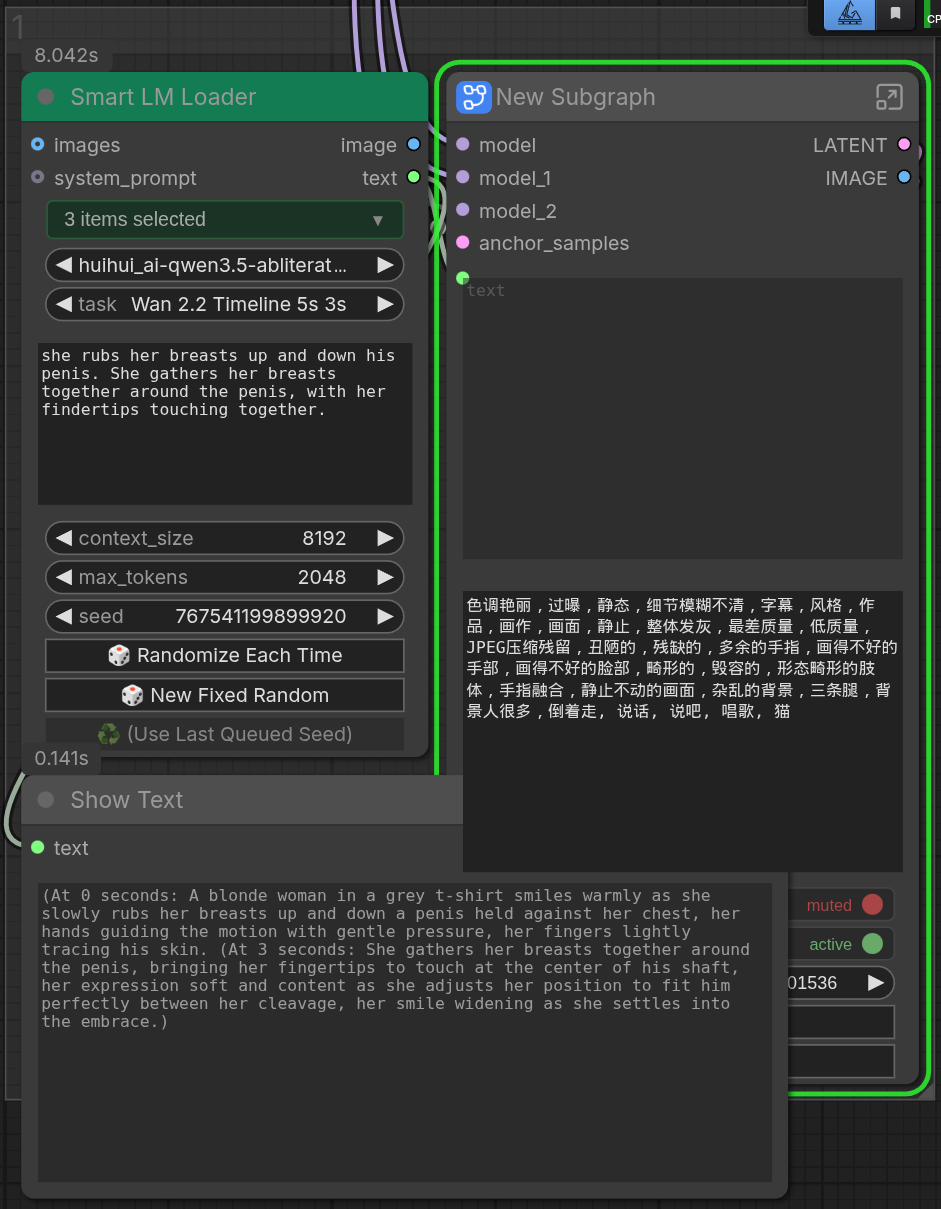The height and width of the screenshot is (1209, 941).
Task: Select the Smart LM Loader image output port
Action: pos(413,145)
